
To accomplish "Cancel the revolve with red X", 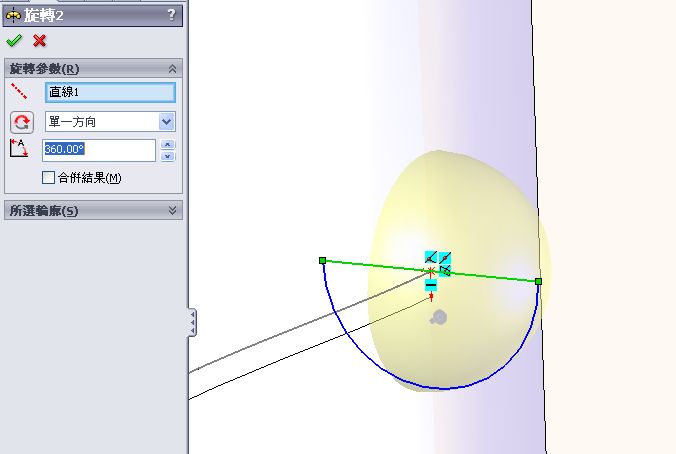I will 39,41.
